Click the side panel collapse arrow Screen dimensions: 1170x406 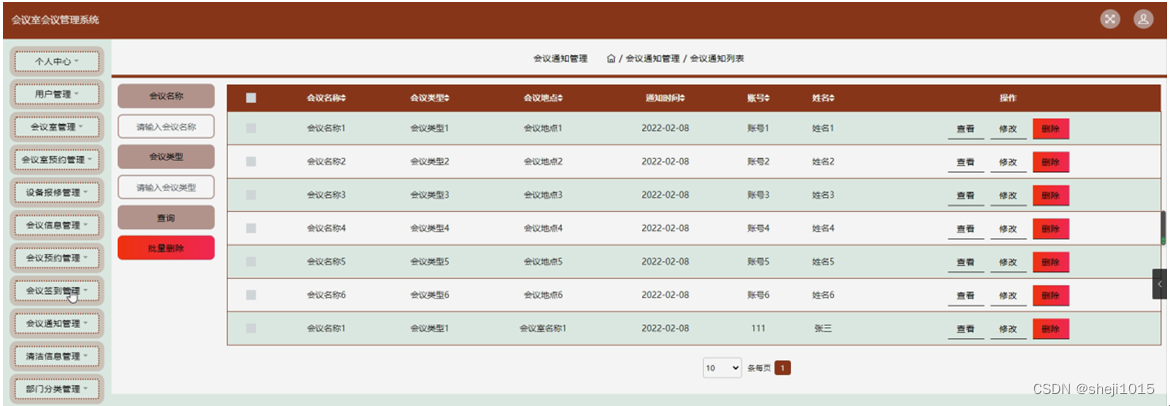1160,284
